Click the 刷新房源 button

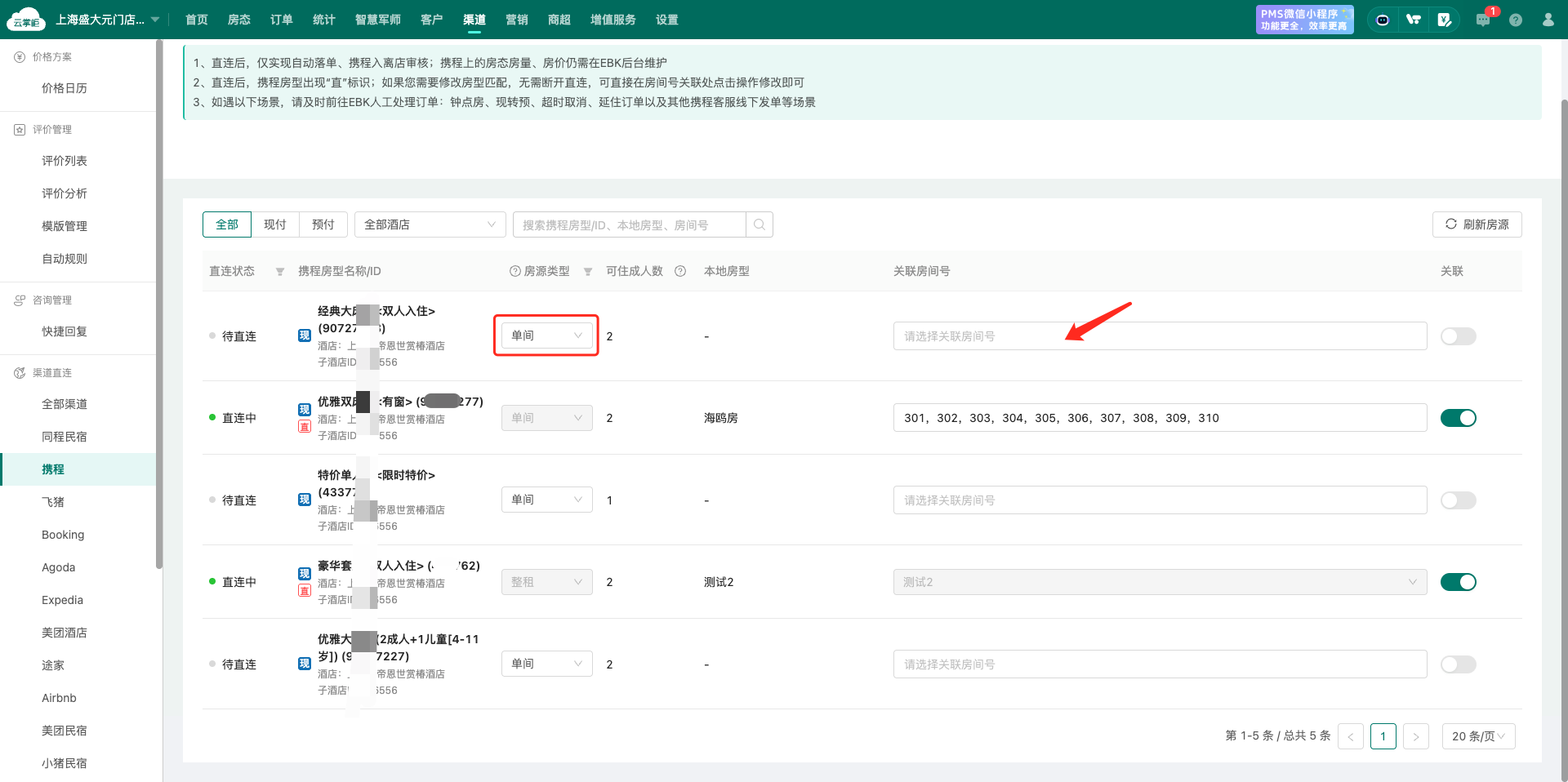(1477, 224)
